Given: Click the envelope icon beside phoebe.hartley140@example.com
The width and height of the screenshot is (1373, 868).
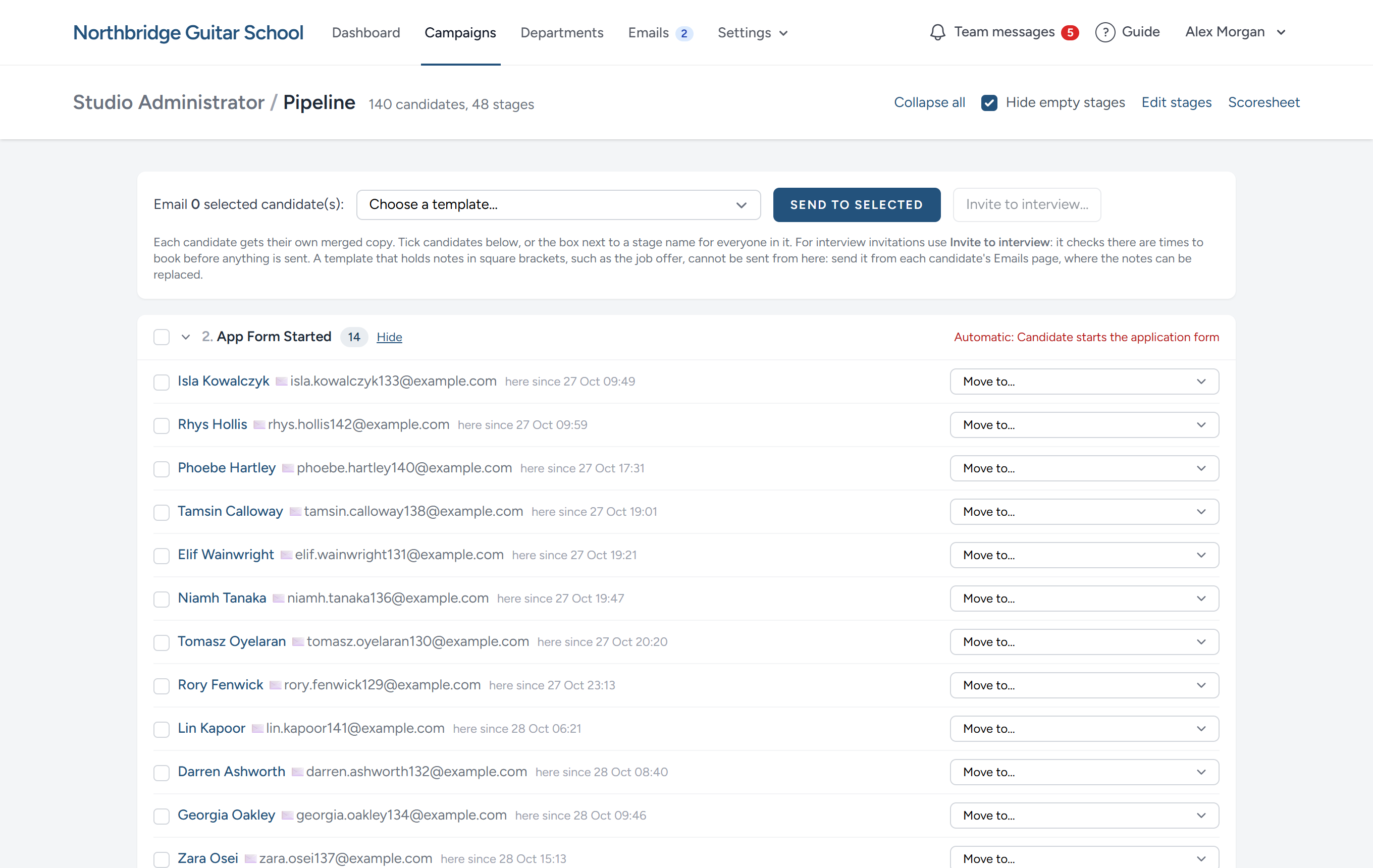Looking at the screenshot, I should click(x=288, y=468).
